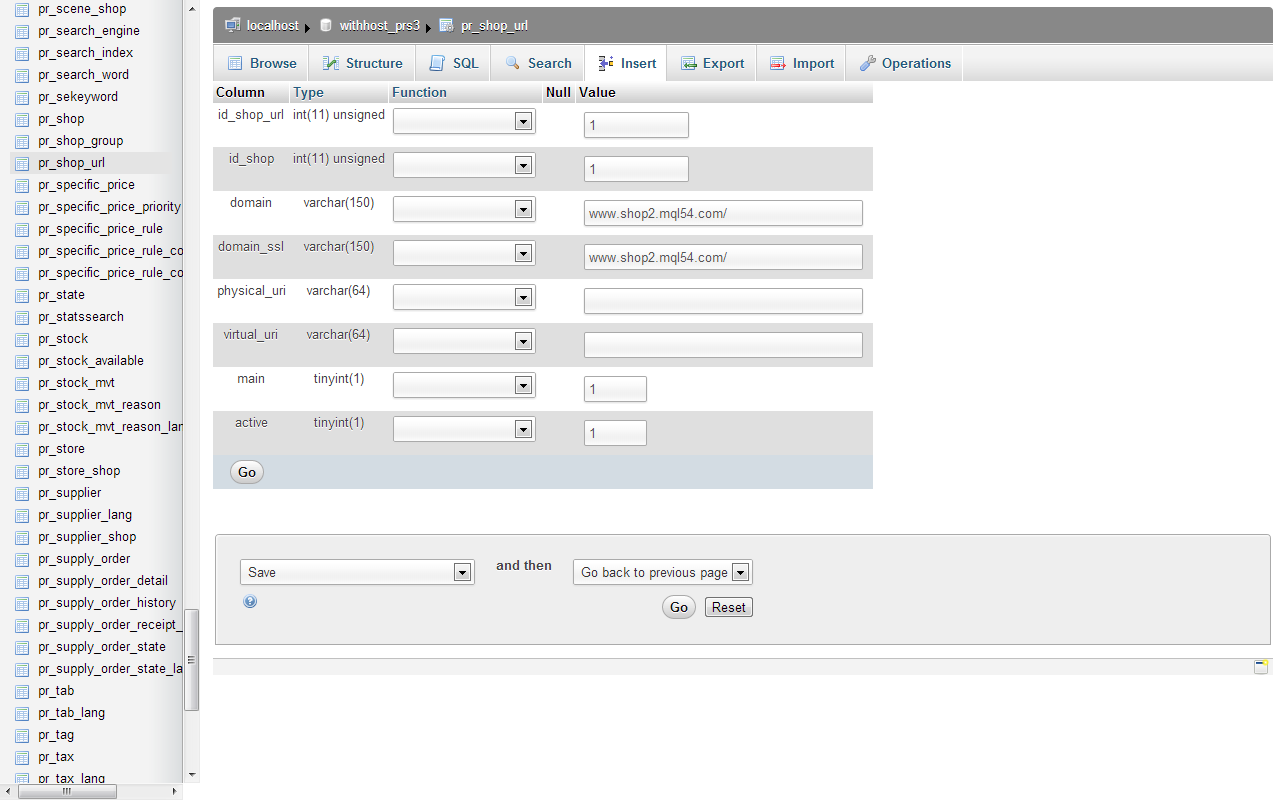1280x800 pixels.
Task: Open Function dropdown for virtual_uri
Action: click(464, 341)
